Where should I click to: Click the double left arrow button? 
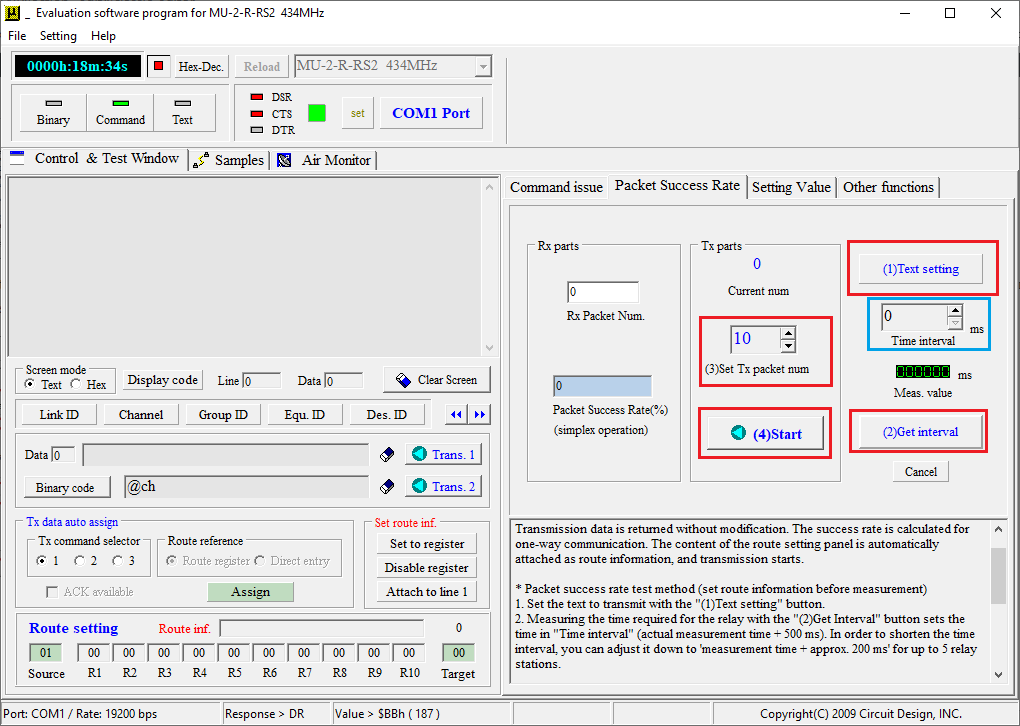(457, 414)
